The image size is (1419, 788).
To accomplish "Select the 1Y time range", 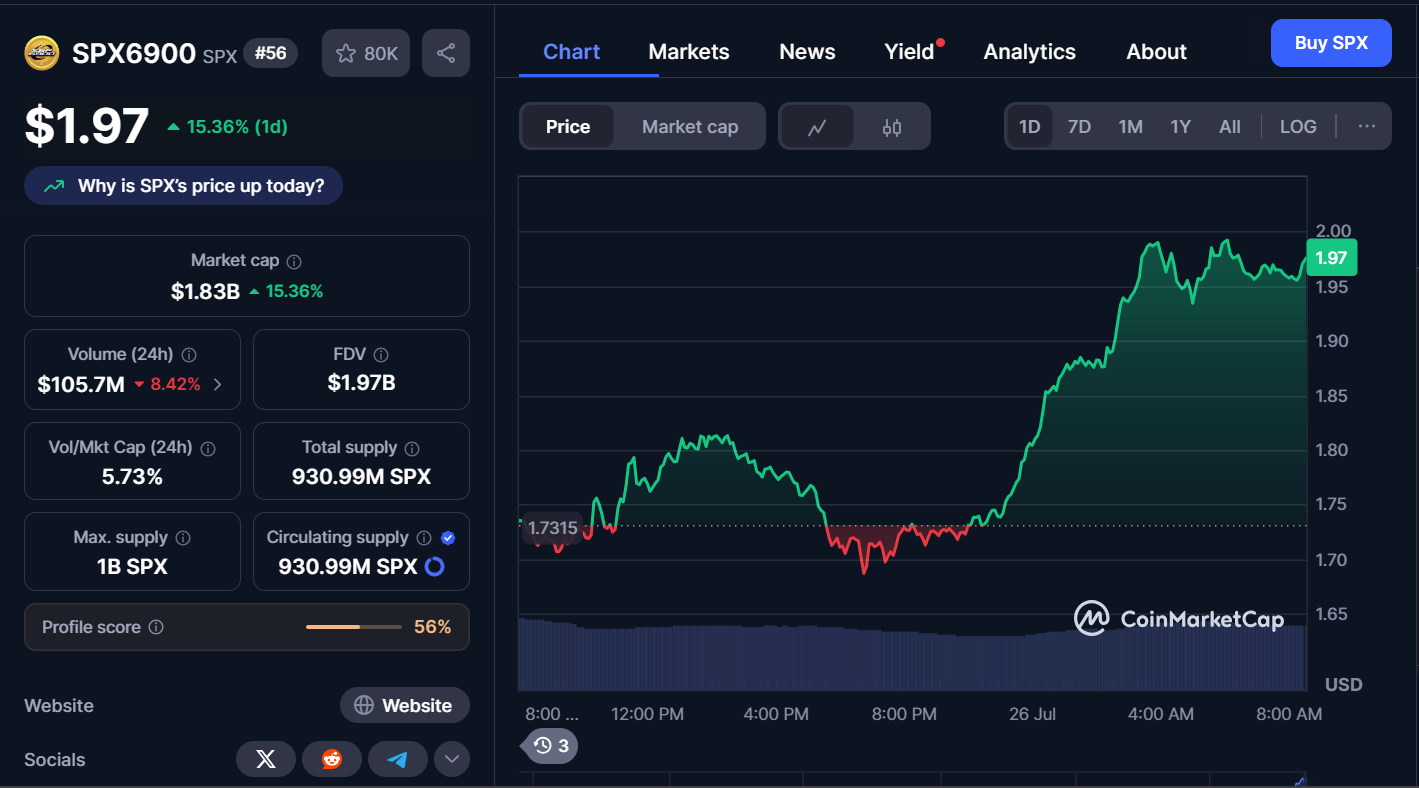I will tap(1181, 127).
